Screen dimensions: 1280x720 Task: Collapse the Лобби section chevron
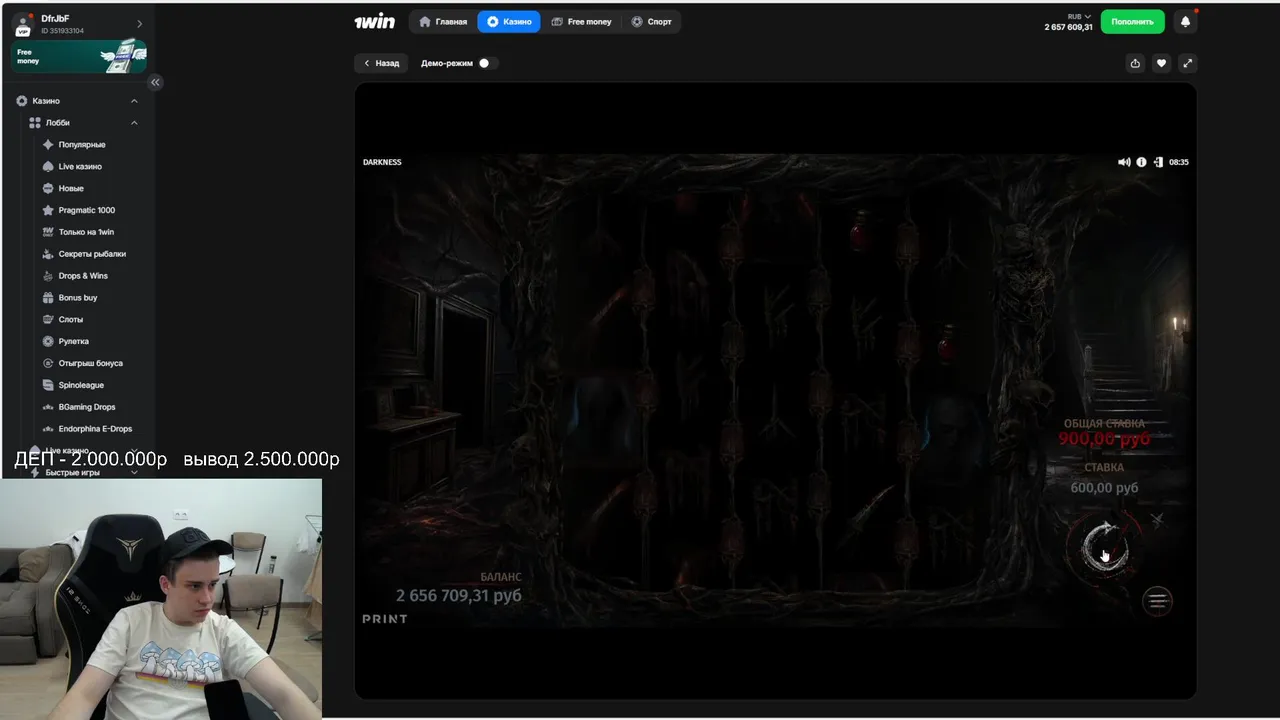[x=134, y=123]
